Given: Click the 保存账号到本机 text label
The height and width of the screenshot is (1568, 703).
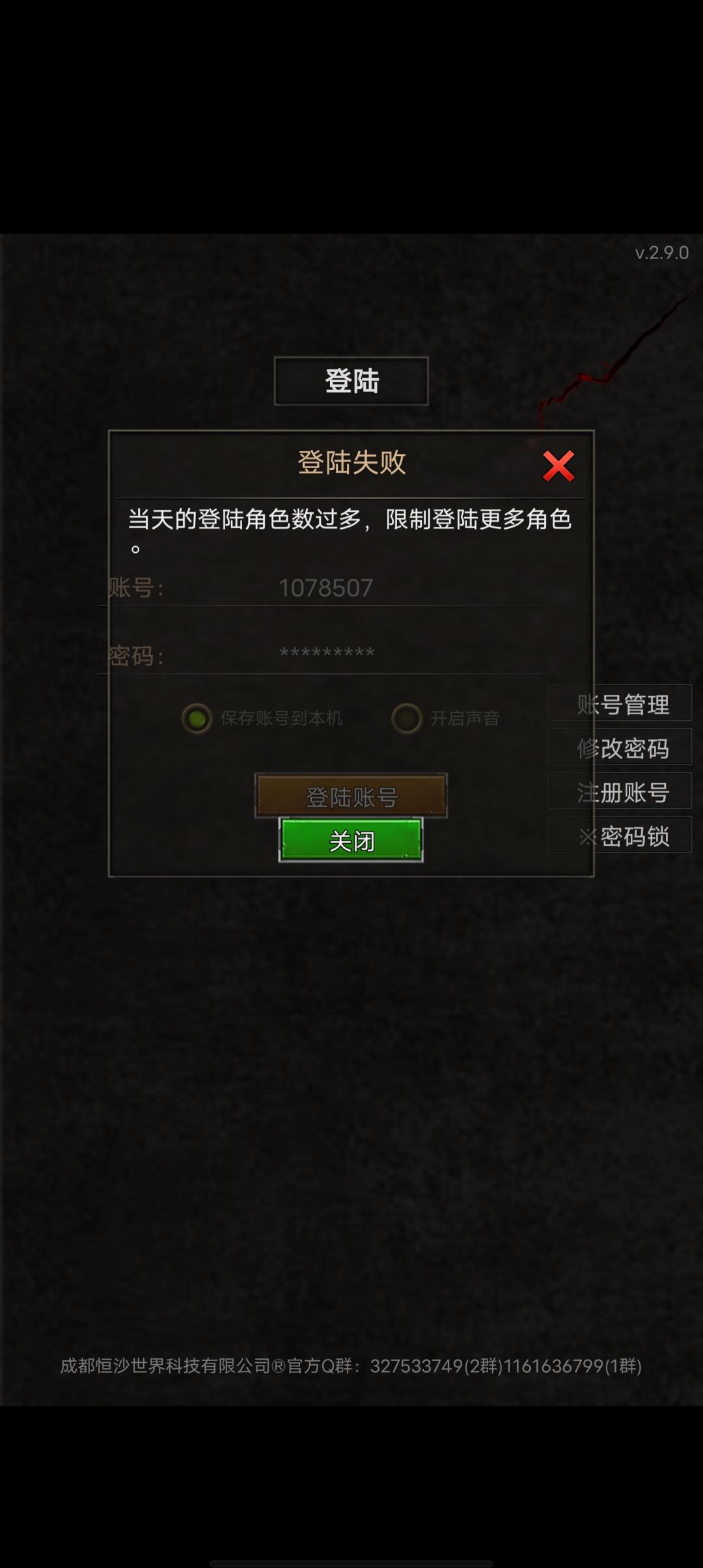Looking at the screenshot, I should click(281, 718).
